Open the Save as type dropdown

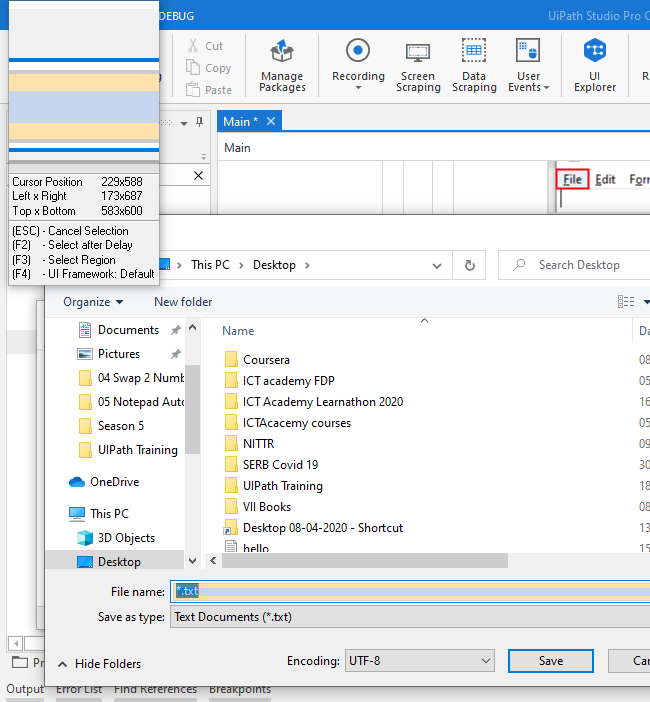(x=410, y=616)
